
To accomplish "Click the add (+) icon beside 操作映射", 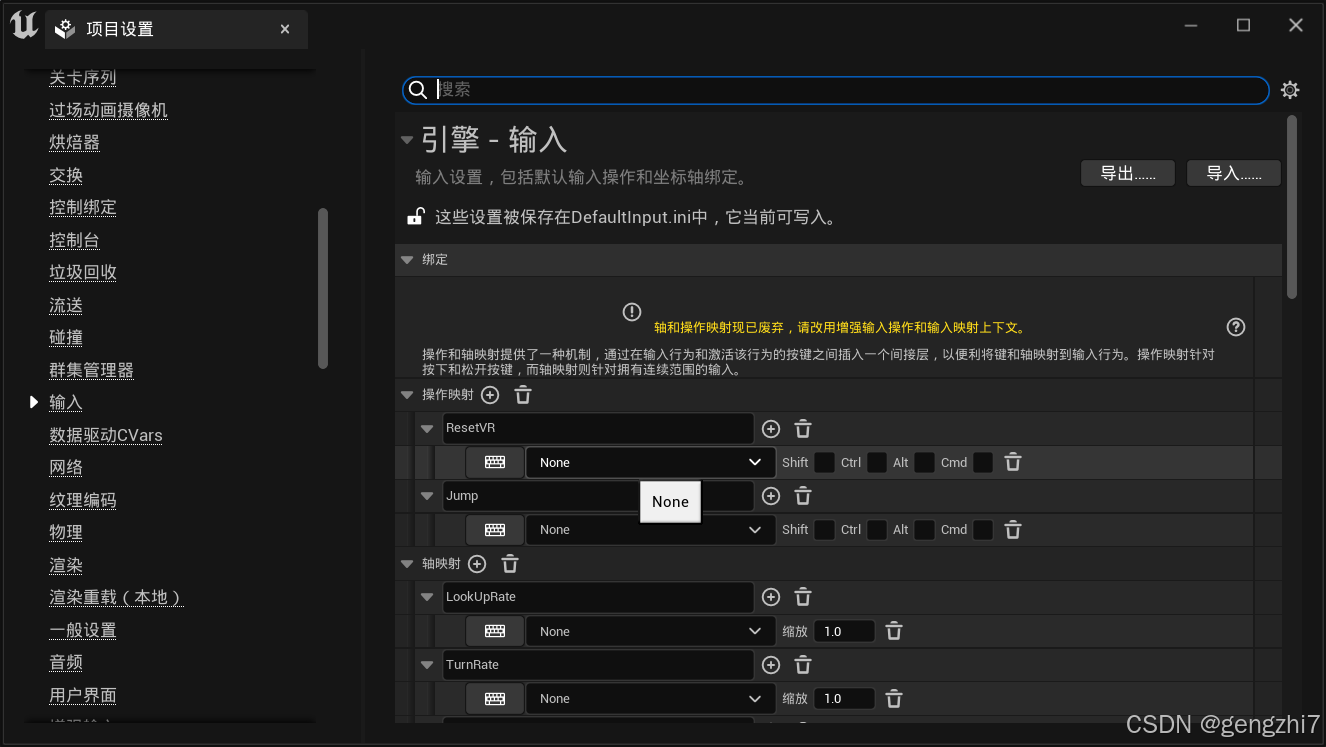I will click(x=489, y=394).
